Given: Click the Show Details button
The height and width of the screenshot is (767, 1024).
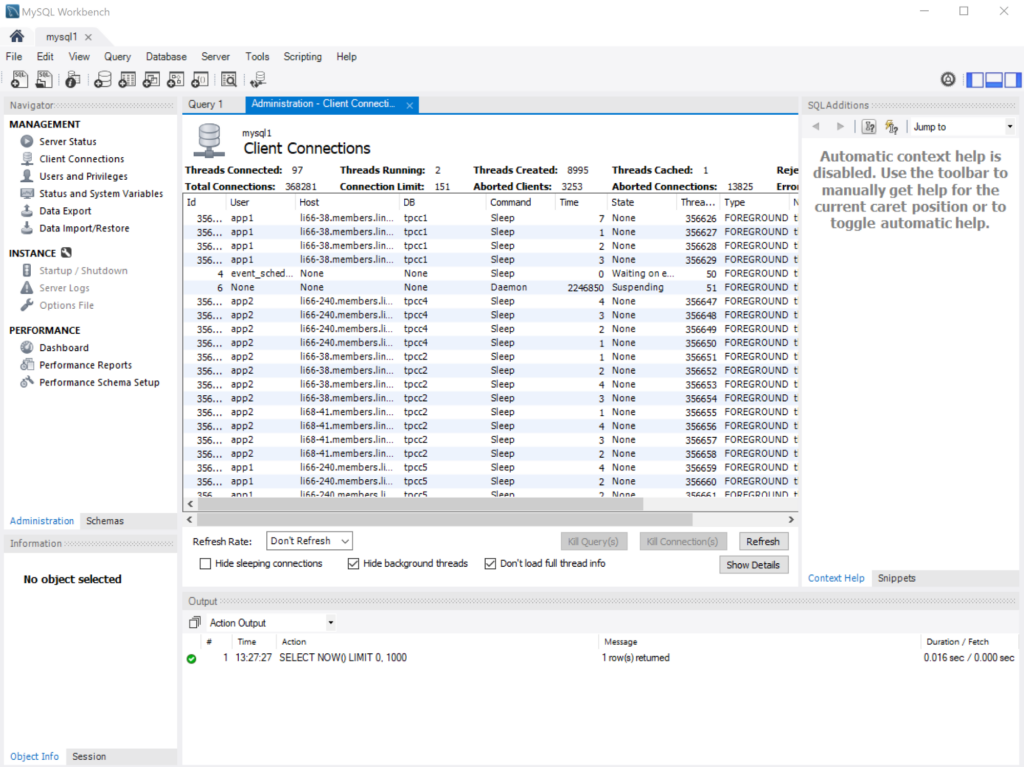Looking at the screenshot, I should [752, 565].
